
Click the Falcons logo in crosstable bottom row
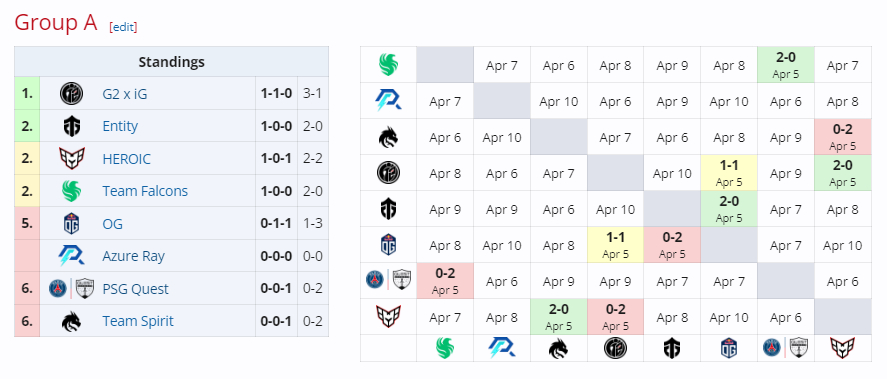tap(445, 348)
